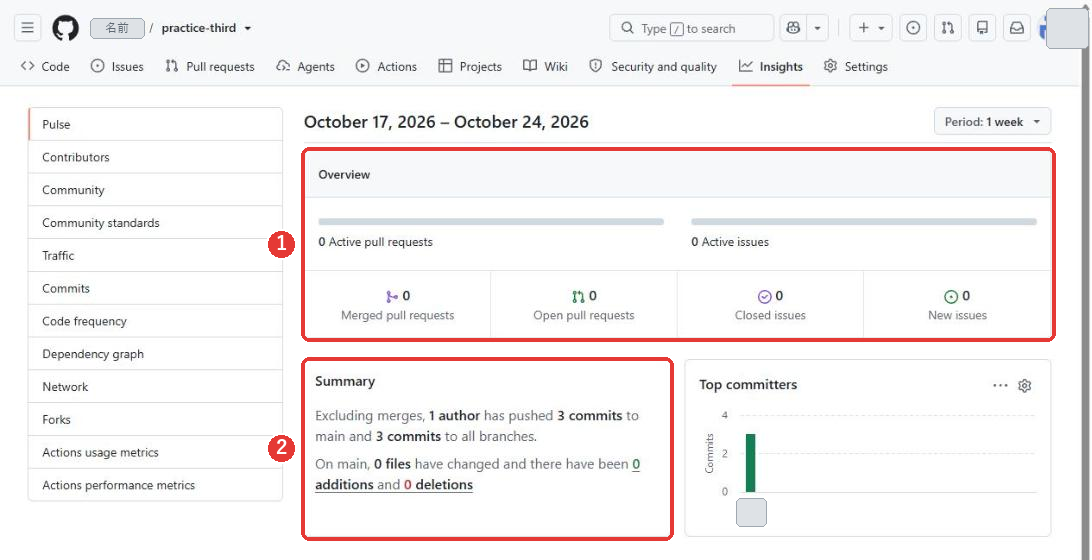View your issues icon in header
Screen dimensions: 1092x560
[x=913, y=29]
